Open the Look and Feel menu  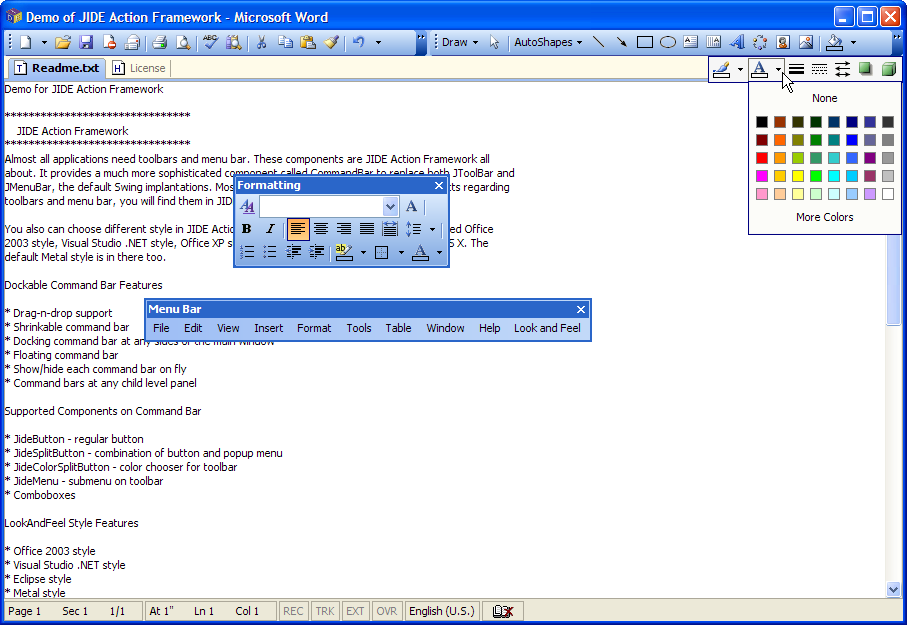click(x=547, y=328)
